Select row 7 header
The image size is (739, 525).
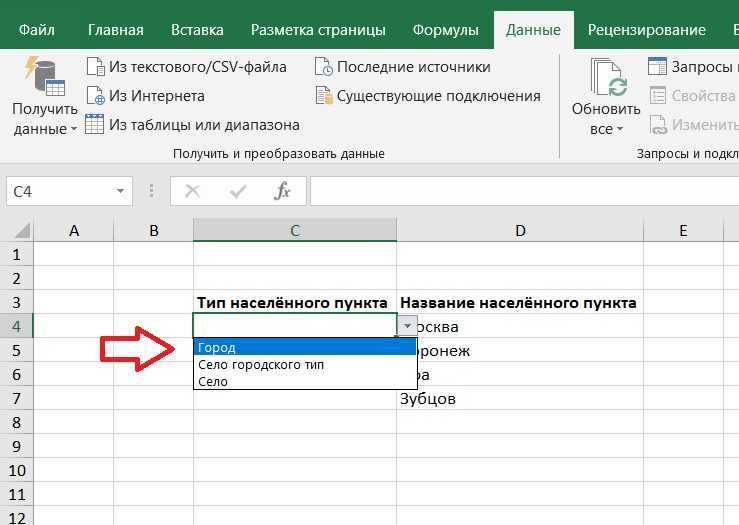pyautogui.click(x=16, y=399)
